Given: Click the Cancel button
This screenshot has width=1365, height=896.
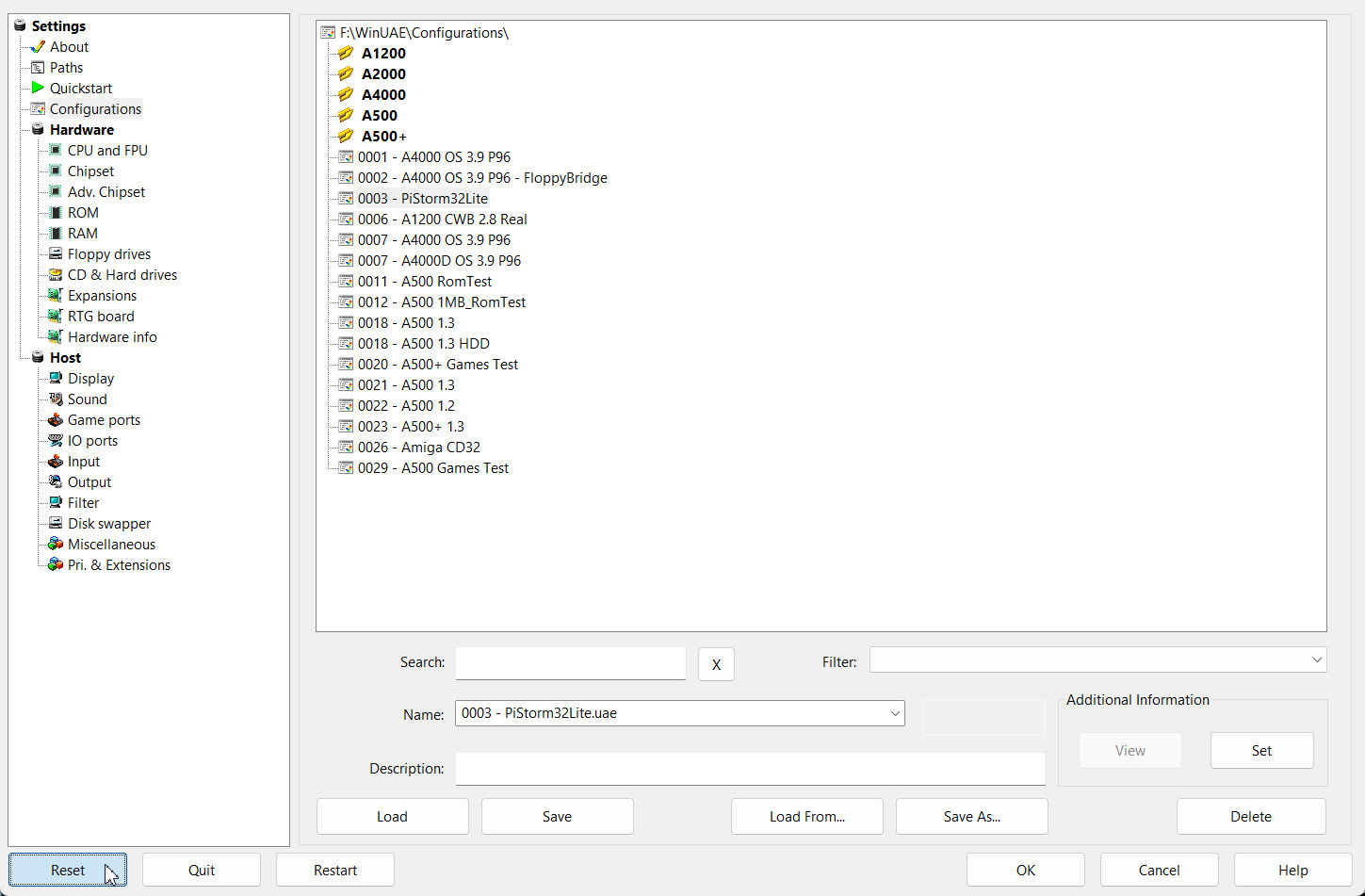Looking at the screenshot, I should [x=1160, y=871].
